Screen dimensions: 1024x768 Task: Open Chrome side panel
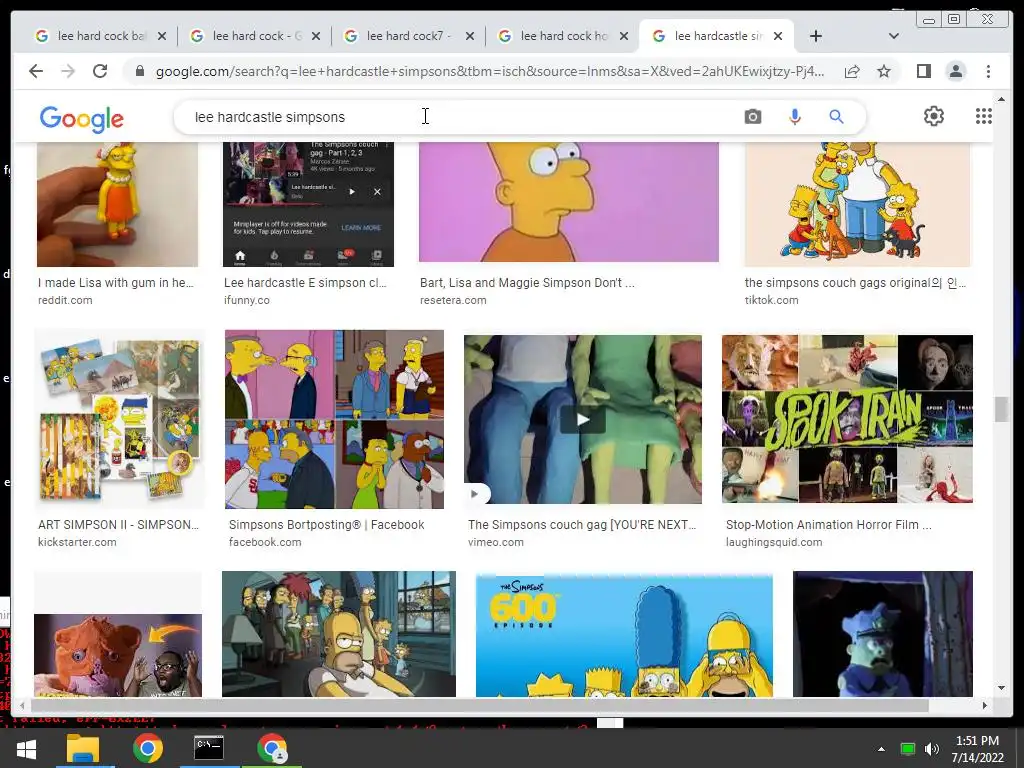[923, 71]
